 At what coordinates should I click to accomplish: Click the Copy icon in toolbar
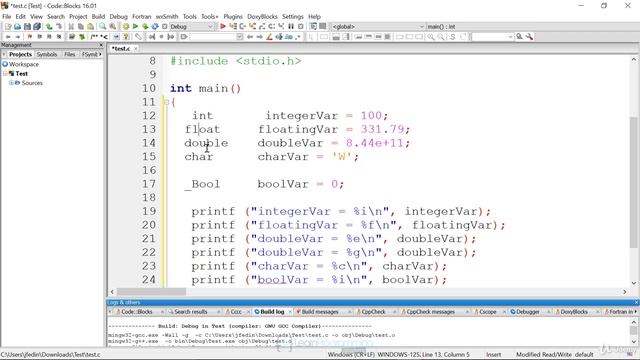tap(81, 27)
